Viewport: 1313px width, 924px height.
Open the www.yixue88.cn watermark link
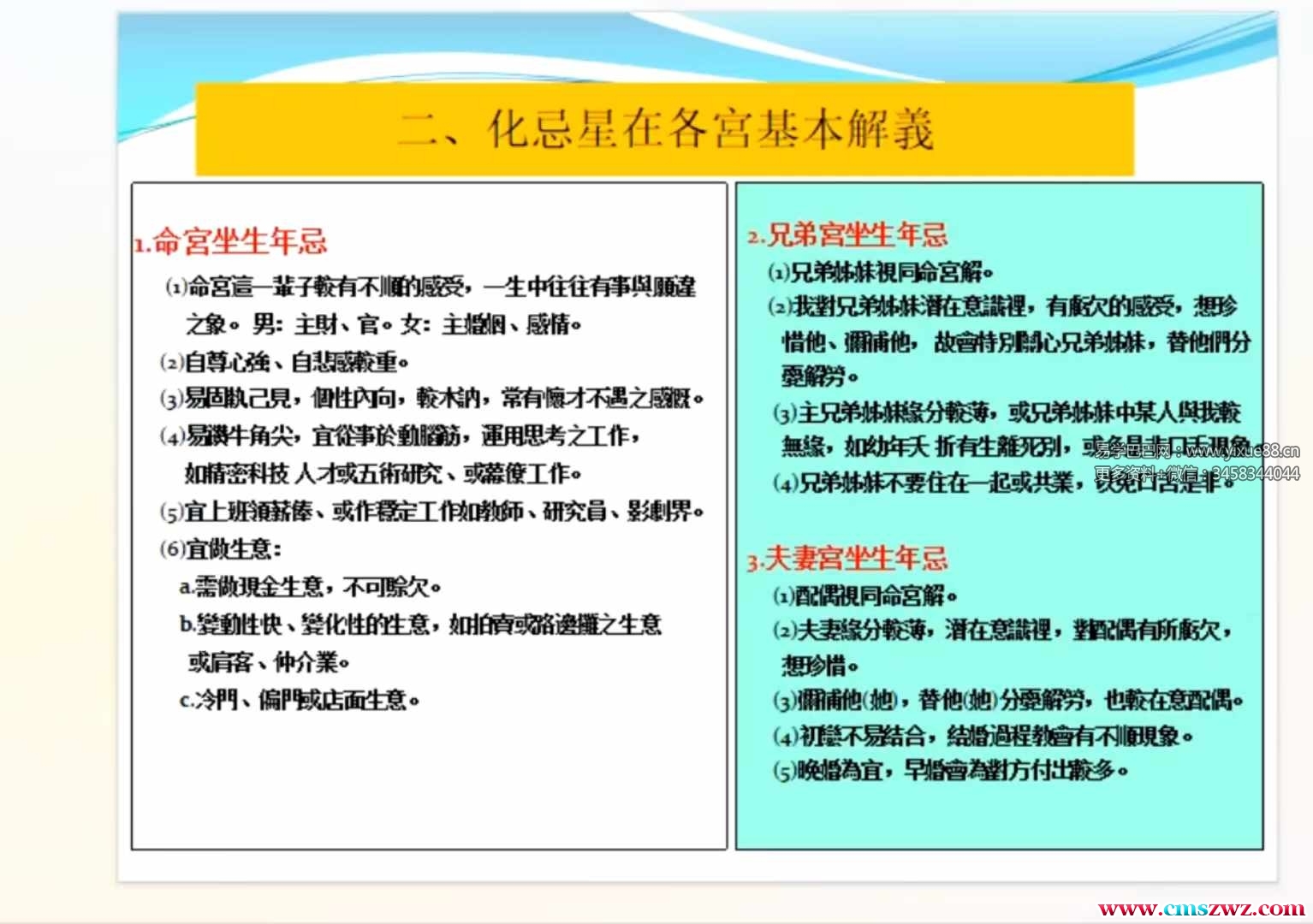coord(1242,451)
